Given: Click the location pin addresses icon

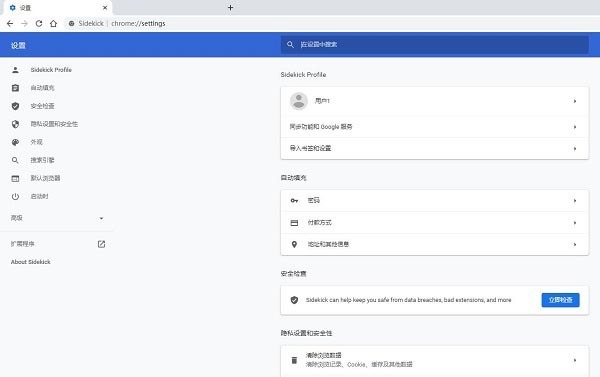Looking at the screenshot, I should 294,244.
